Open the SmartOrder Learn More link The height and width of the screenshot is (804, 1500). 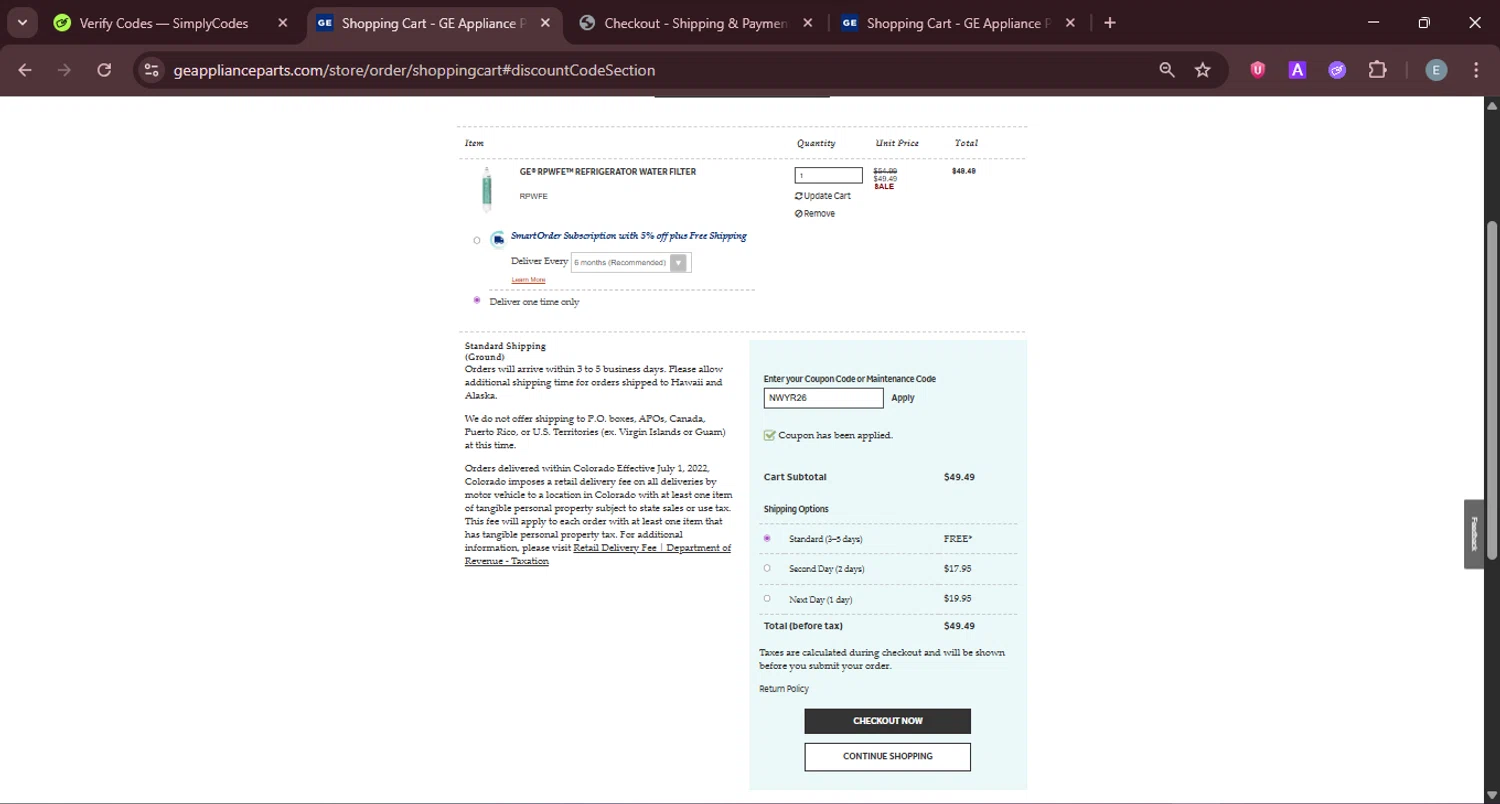coord(529,280)
